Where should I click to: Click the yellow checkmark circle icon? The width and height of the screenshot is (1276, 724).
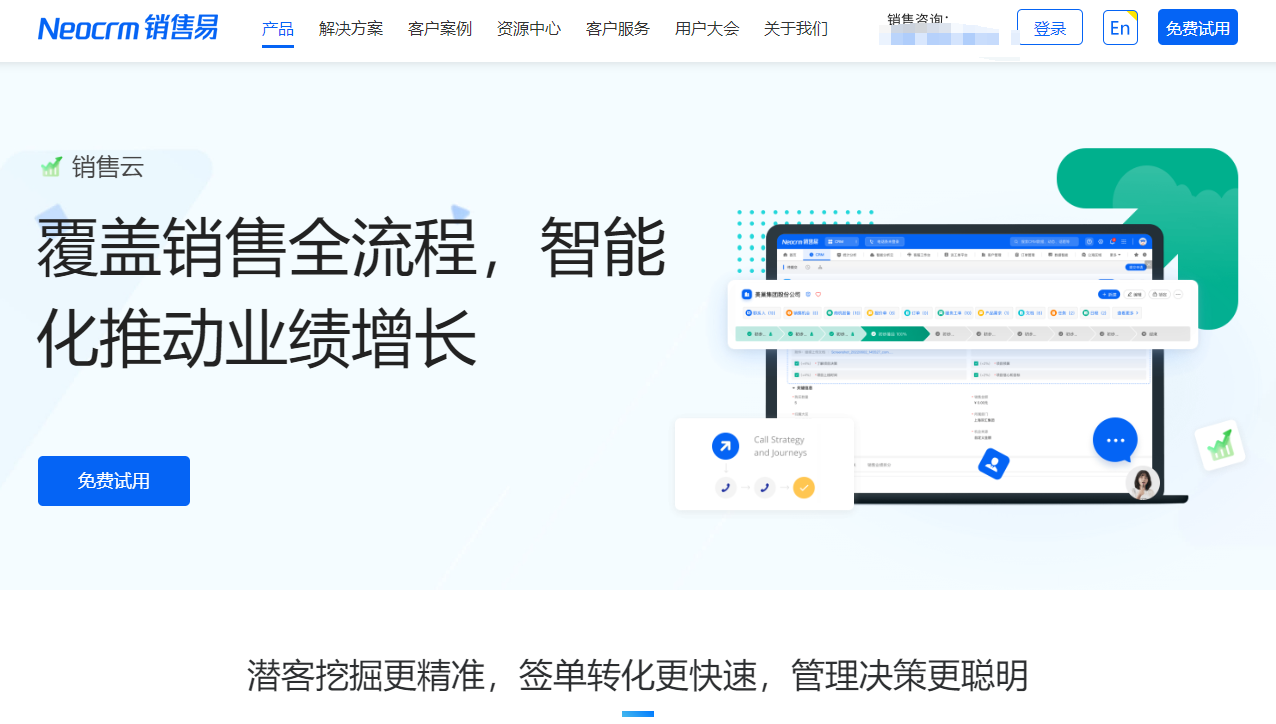(x=804, y=488)
